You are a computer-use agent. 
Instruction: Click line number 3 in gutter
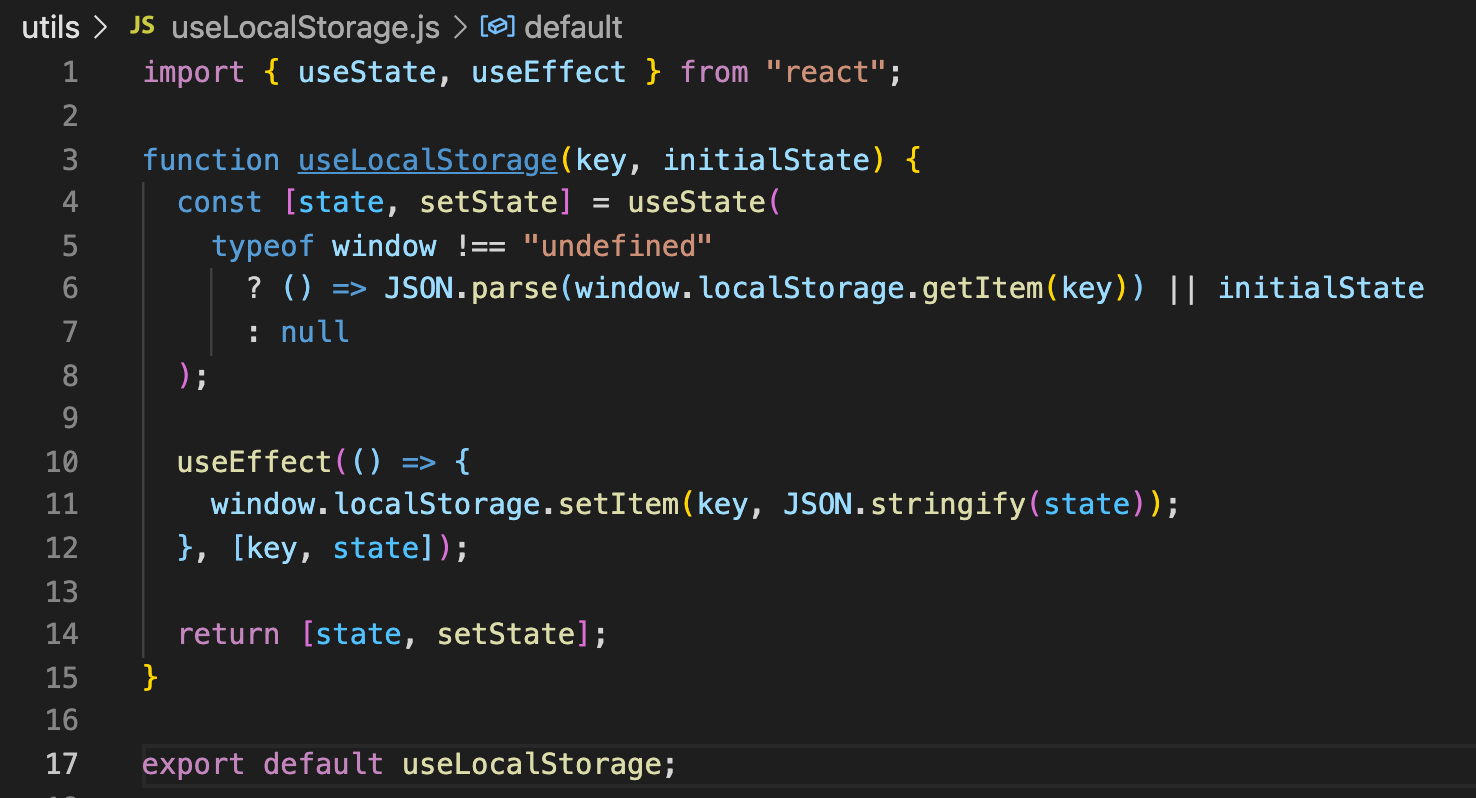point(69,160)
